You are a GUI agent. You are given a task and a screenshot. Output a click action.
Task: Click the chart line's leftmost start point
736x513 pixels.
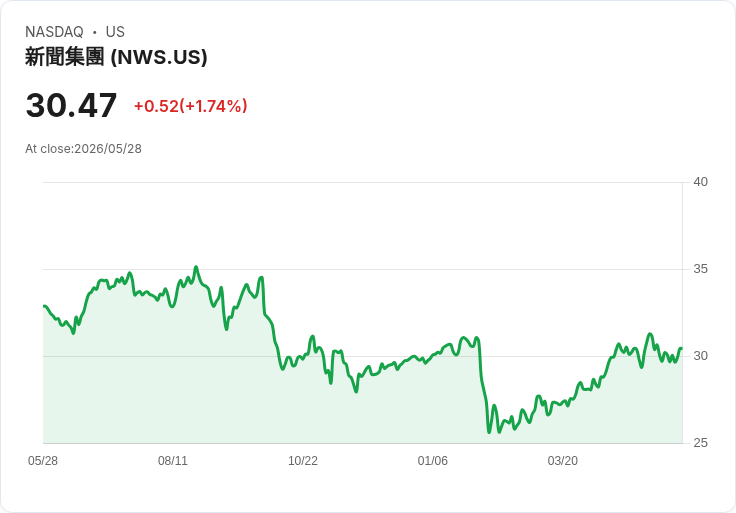tap(44, 306)
